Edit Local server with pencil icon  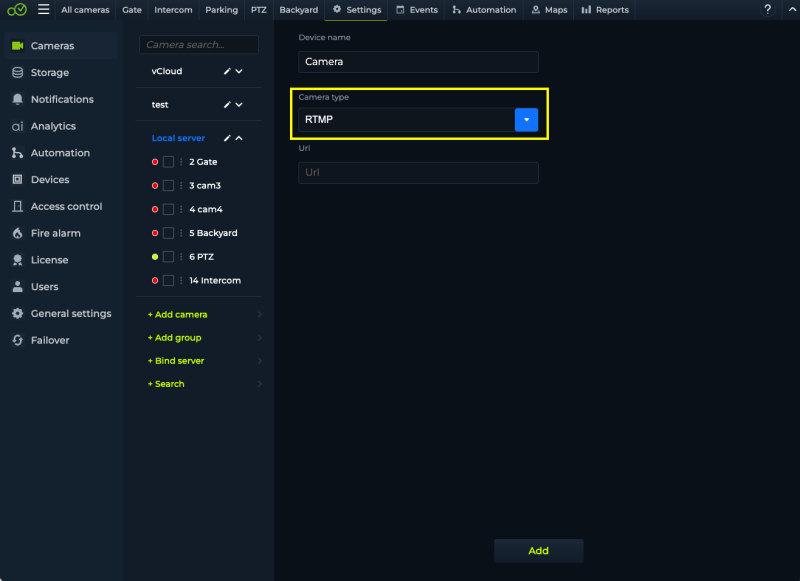click(227, 138)
